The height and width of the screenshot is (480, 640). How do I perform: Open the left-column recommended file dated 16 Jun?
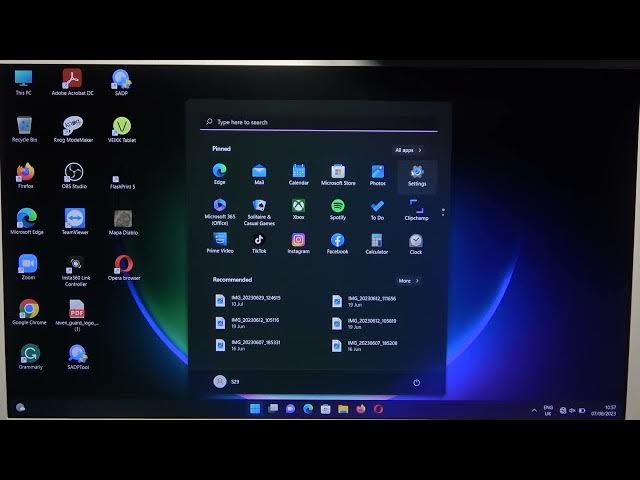click(247, 345)
